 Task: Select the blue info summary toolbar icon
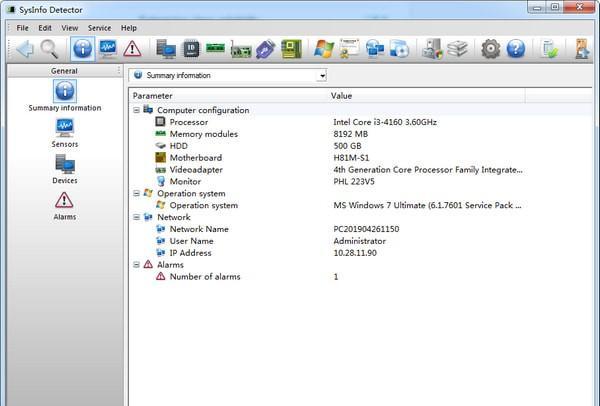pyautogui.click(x=82, y=49)
